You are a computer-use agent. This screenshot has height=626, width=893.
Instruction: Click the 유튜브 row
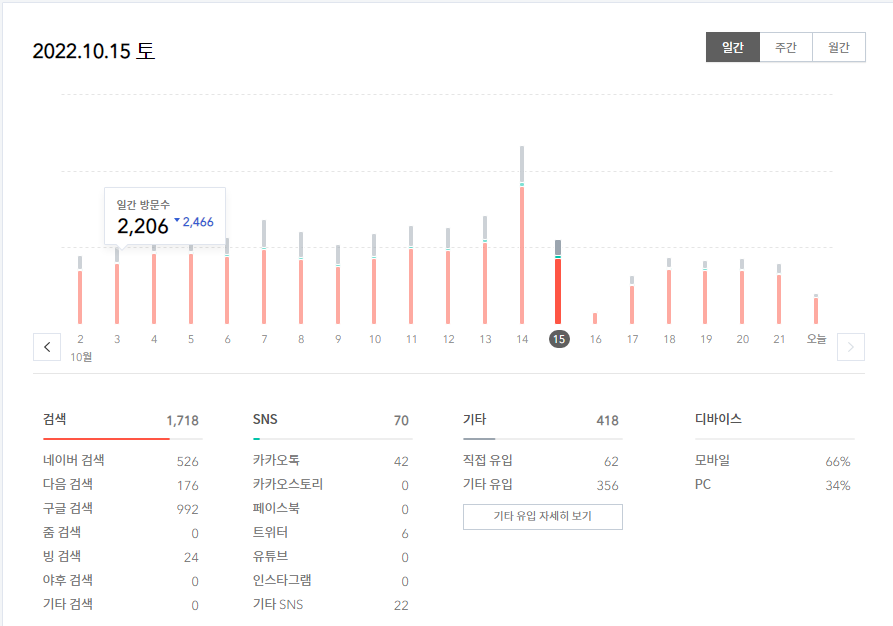(331, 556)
